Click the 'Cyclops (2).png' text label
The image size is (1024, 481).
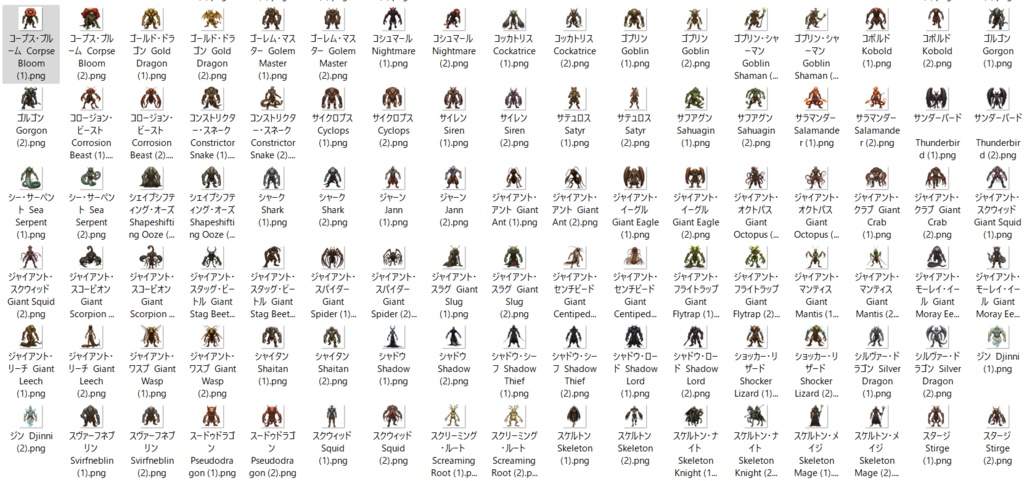click(393, 131)
